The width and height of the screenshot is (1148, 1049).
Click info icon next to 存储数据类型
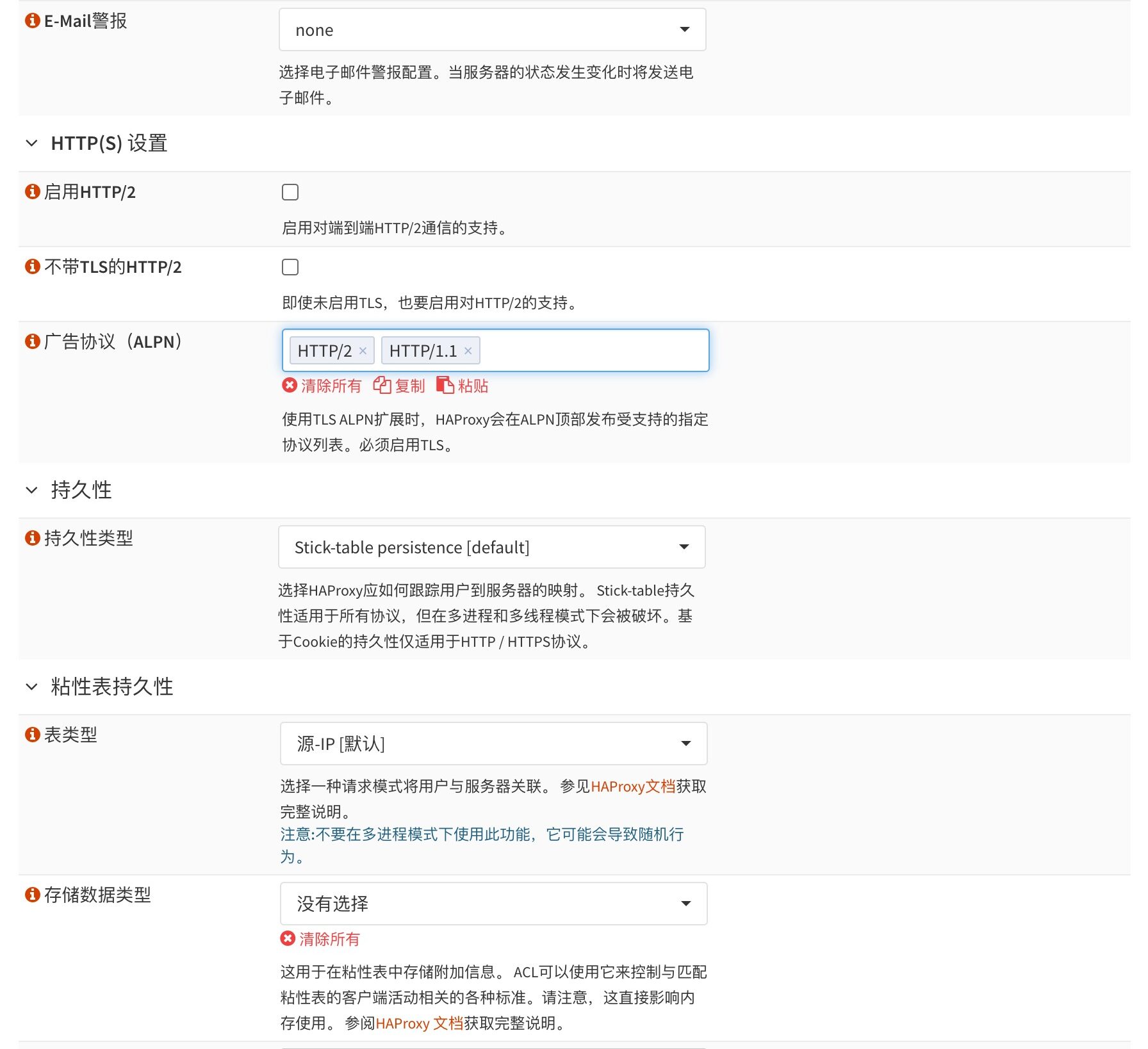(32, 895)
